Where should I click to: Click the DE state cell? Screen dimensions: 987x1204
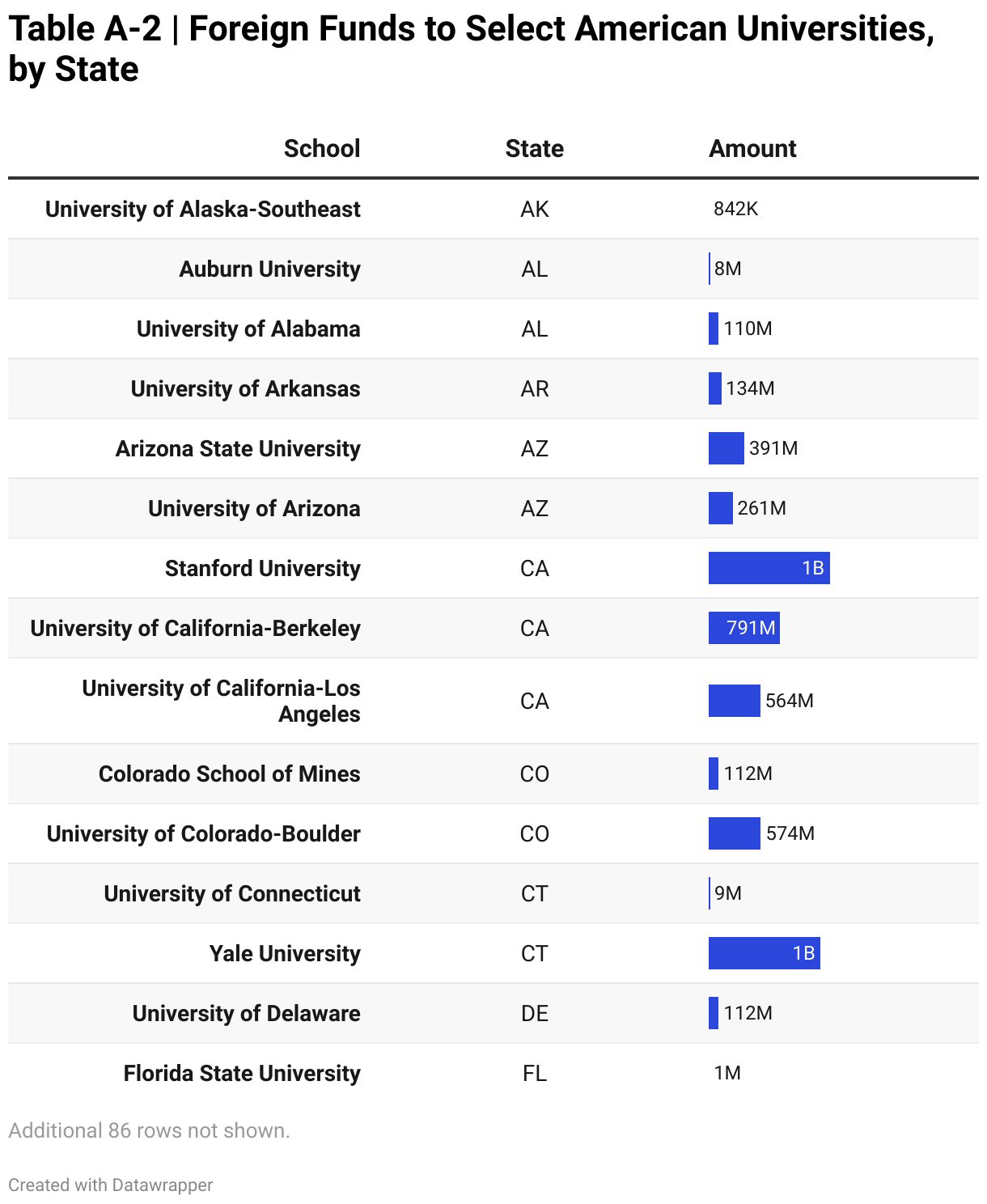click(534, 1014)
